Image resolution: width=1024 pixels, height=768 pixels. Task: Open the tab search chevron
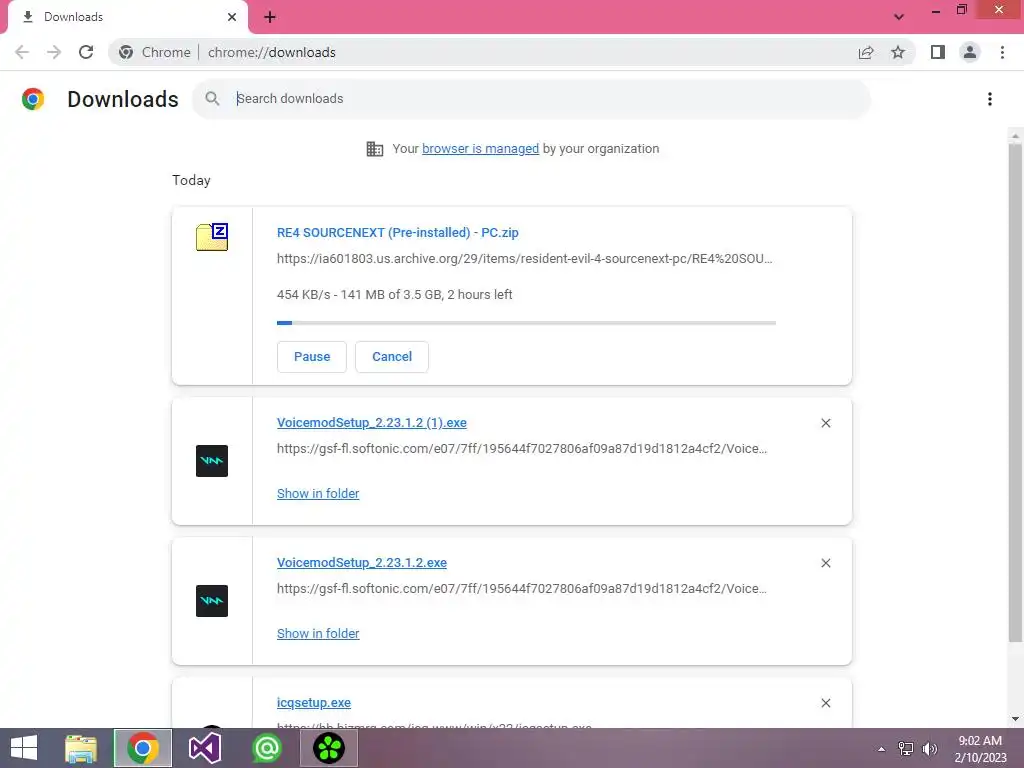pos(899,17)
